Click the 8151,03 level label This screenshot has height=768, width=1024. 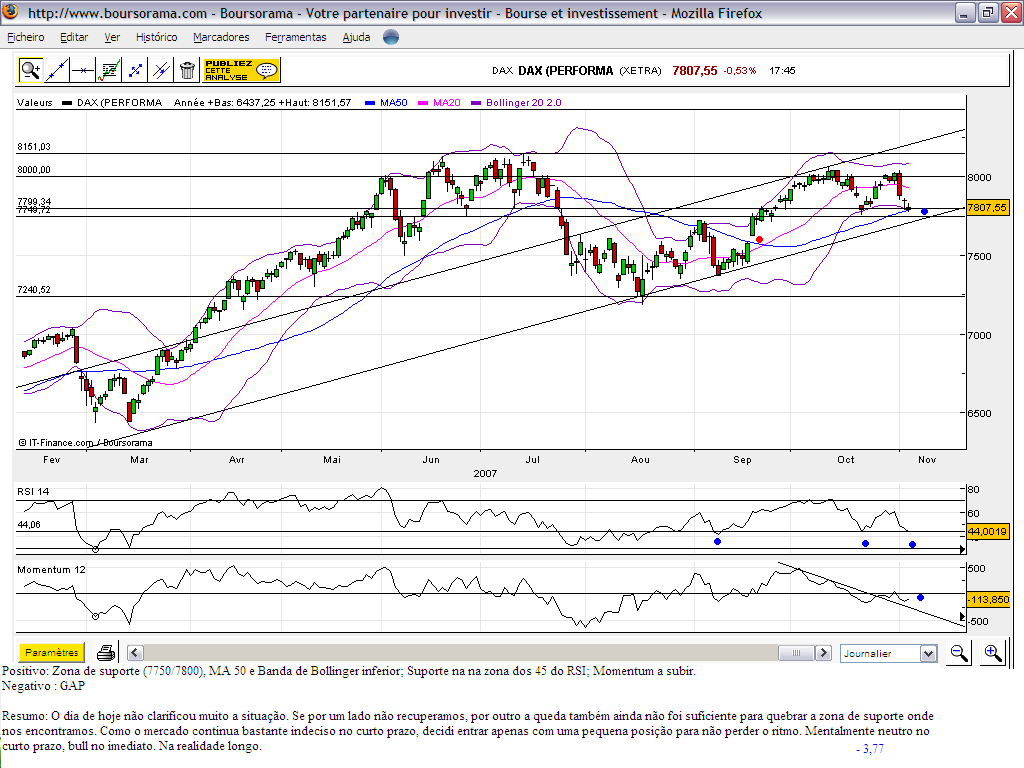click(33, 147)
